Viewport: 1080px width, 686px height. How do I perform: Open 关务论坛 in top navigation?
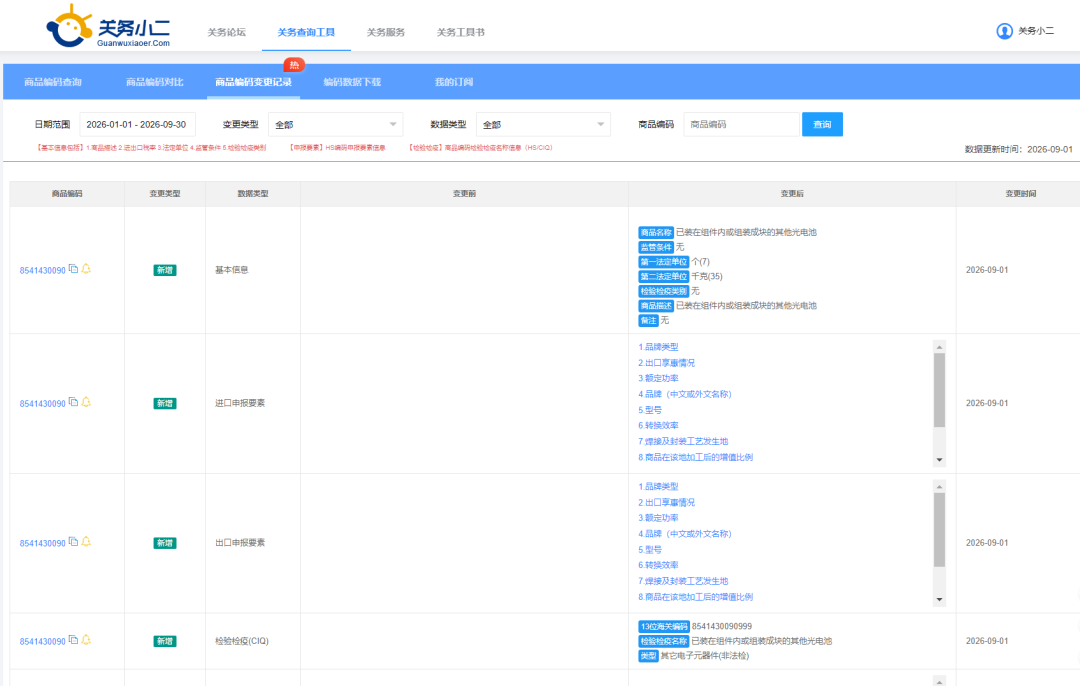pos(227,32)
